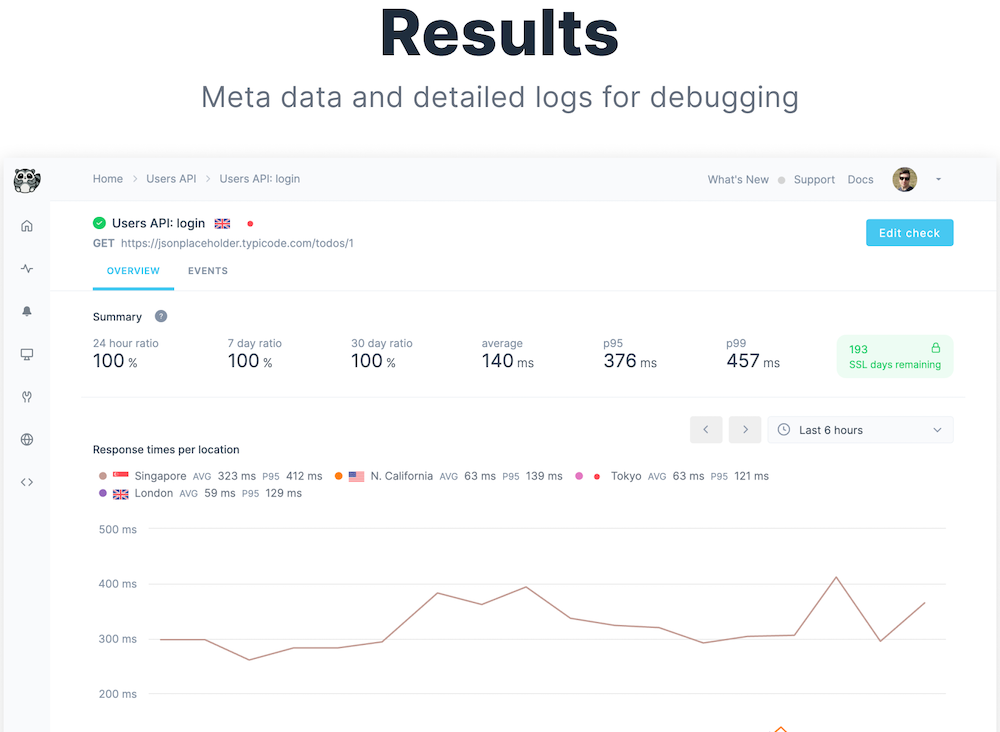Hide the London series in chart legend
1000x732 pixels.
pos(153,493)
